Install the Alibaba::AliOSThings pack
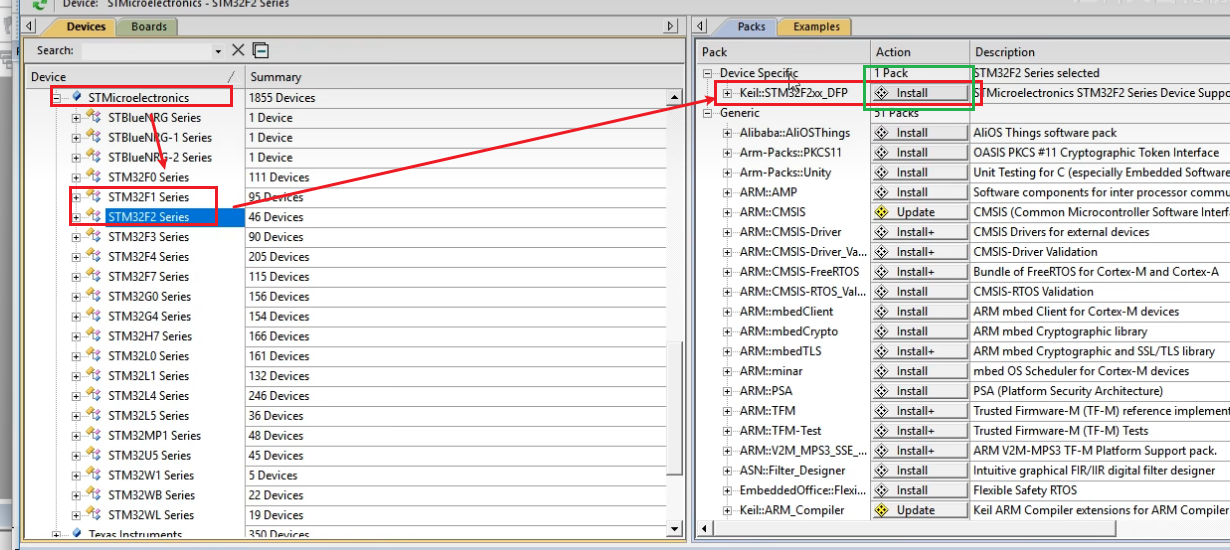The image size is (1230, 550). 920,133
